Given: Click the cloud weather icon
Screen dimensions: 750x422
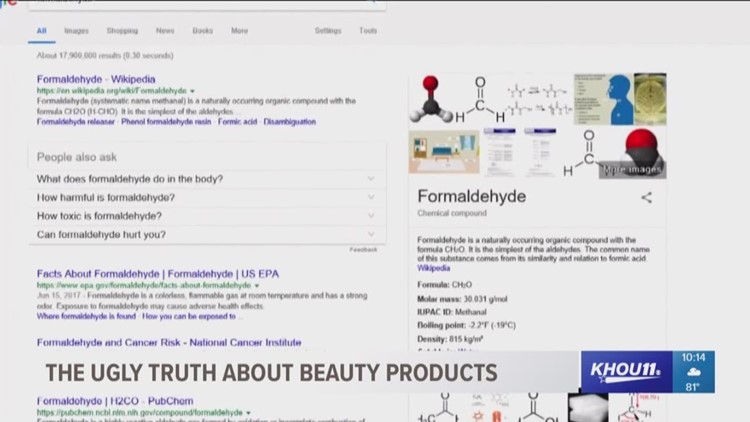Looking at the screenshot, I should 694,372.
